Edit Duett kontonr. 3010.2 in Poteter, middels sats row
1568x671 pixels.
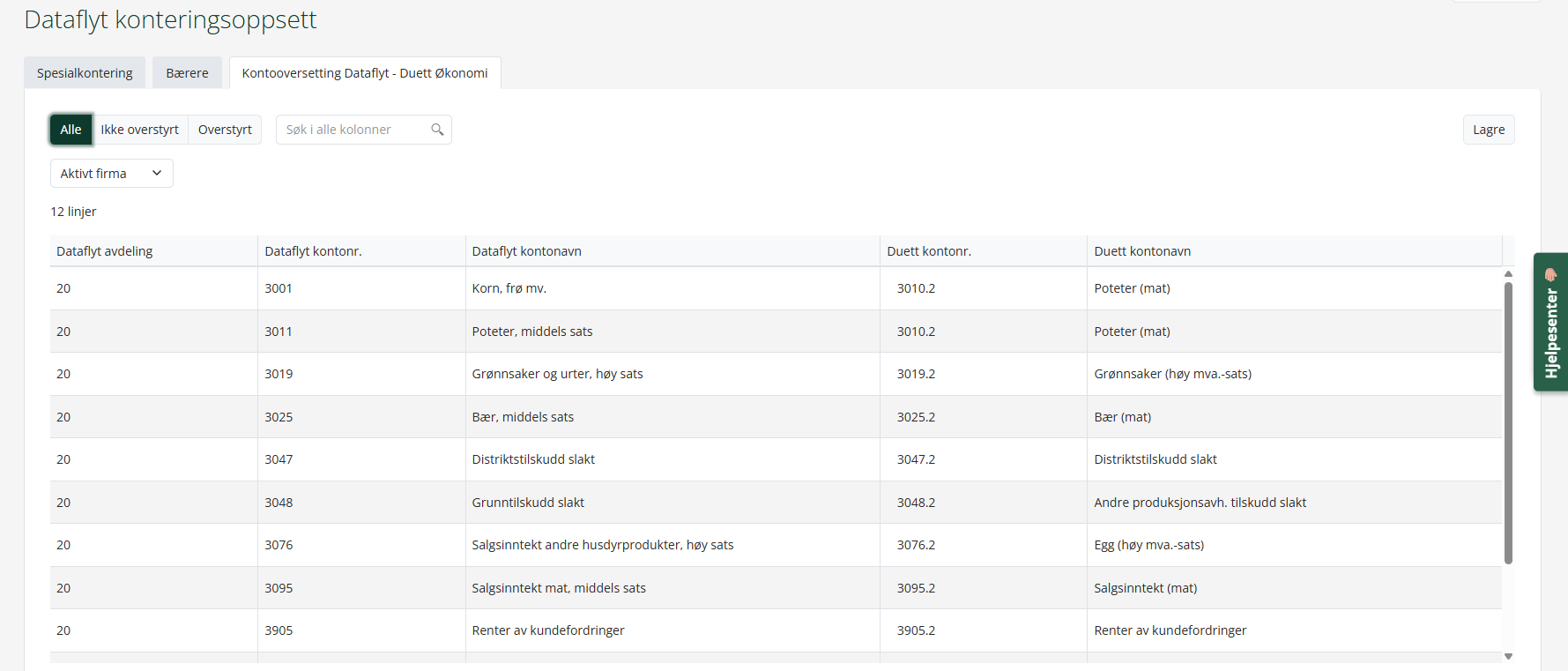click(x=984, y=332)
